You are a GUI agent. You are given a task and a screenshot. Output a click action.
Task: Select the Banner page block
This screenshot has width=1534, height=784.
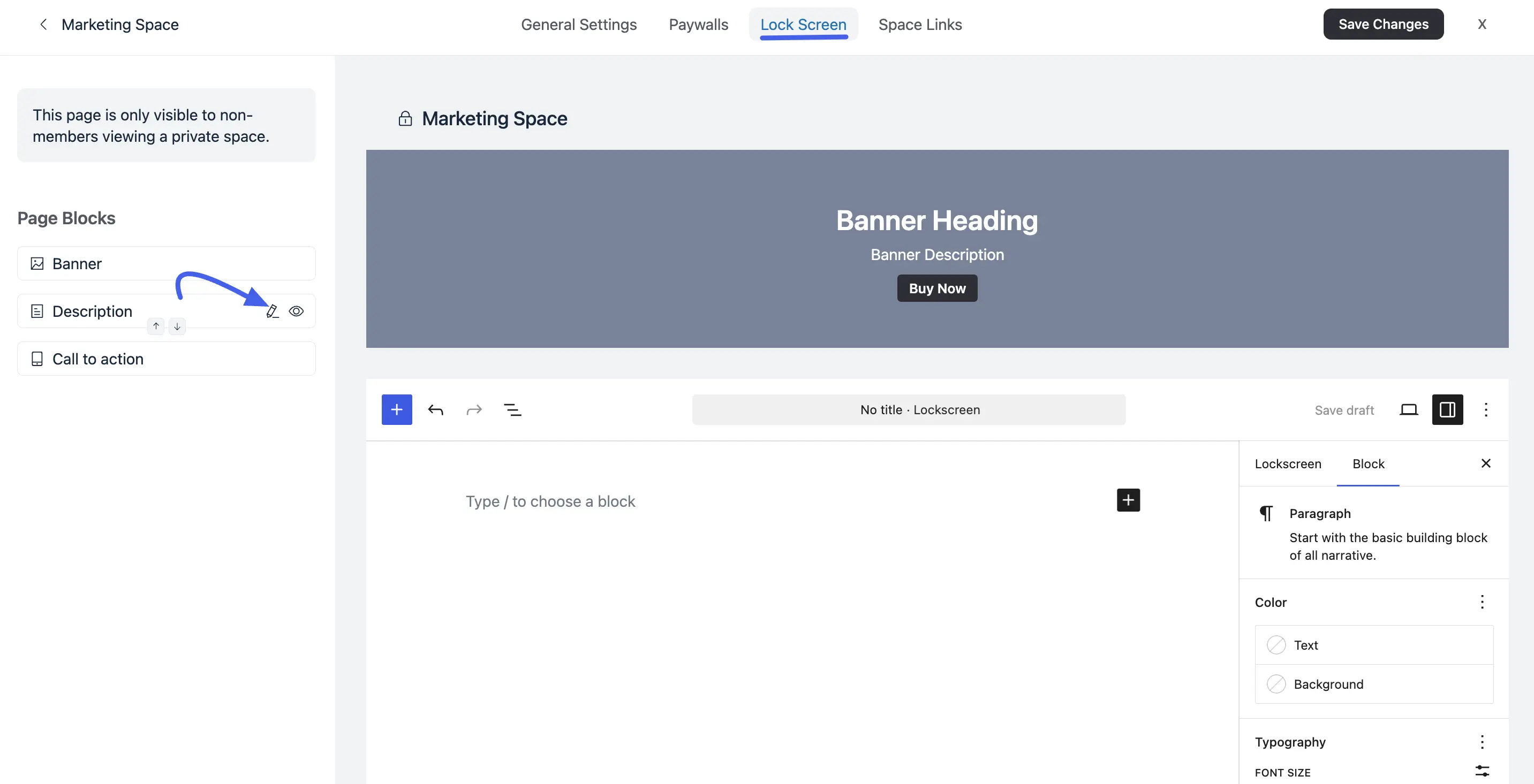point(166,263)
